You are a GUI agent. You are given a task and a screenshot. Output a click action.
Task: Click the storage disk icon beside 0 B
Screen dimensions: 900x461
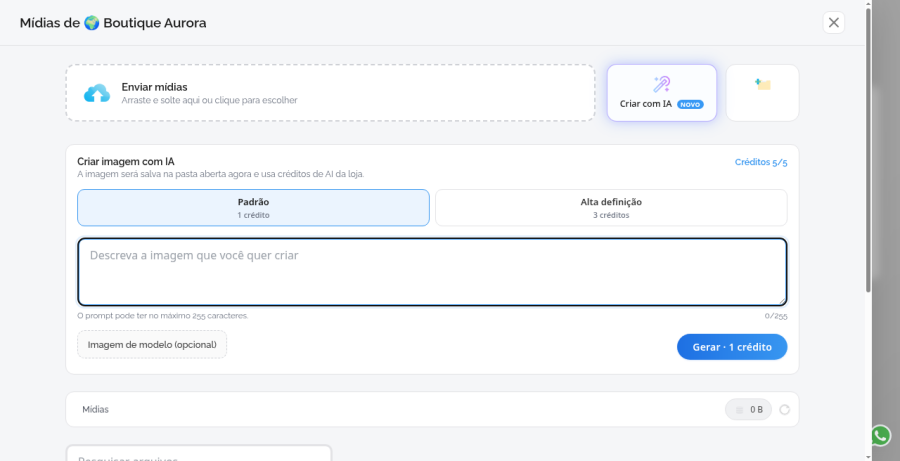point(739,410)
